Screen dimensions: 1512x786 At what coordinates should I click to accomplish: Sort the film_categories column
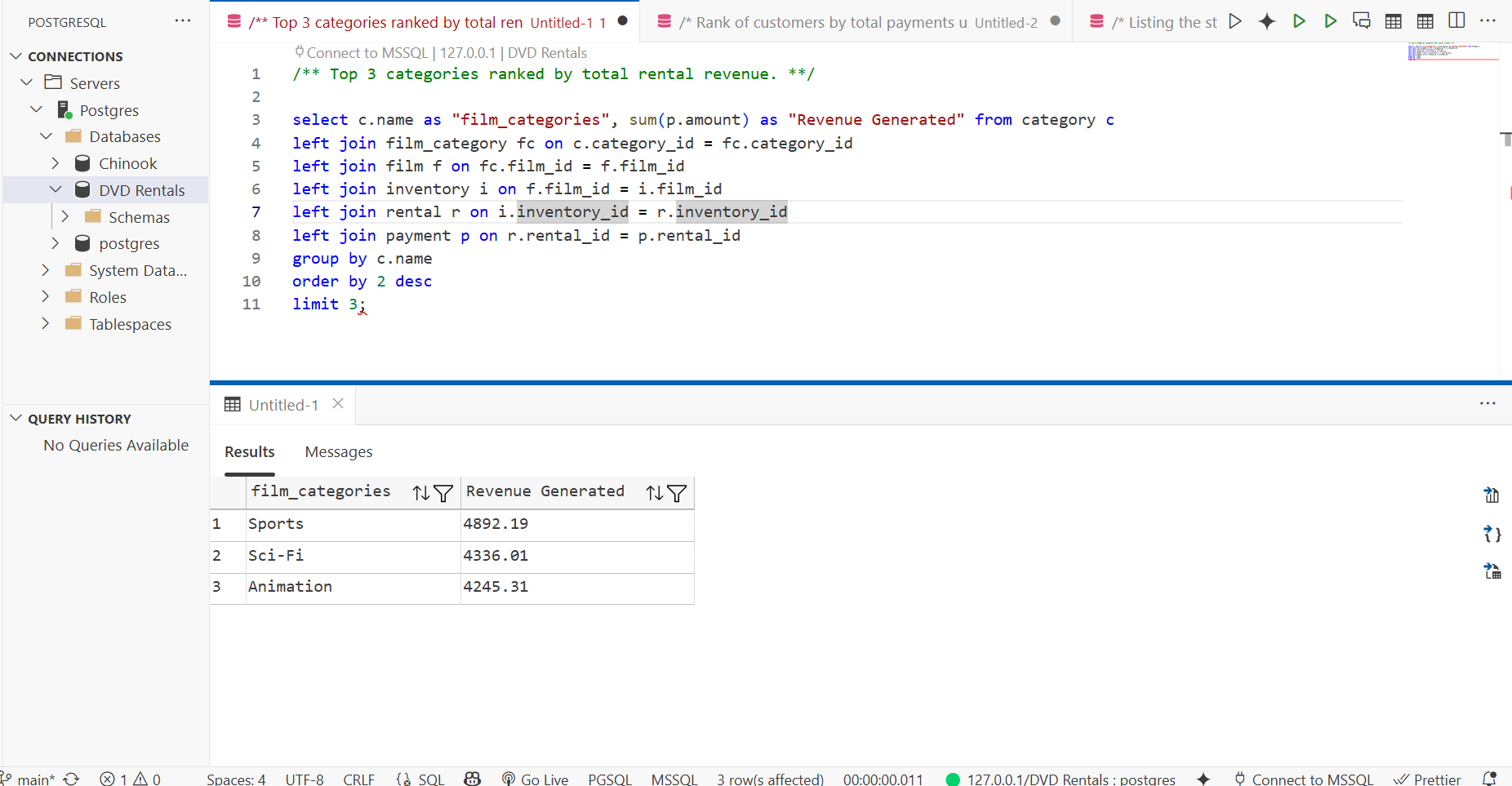(421, 493)
